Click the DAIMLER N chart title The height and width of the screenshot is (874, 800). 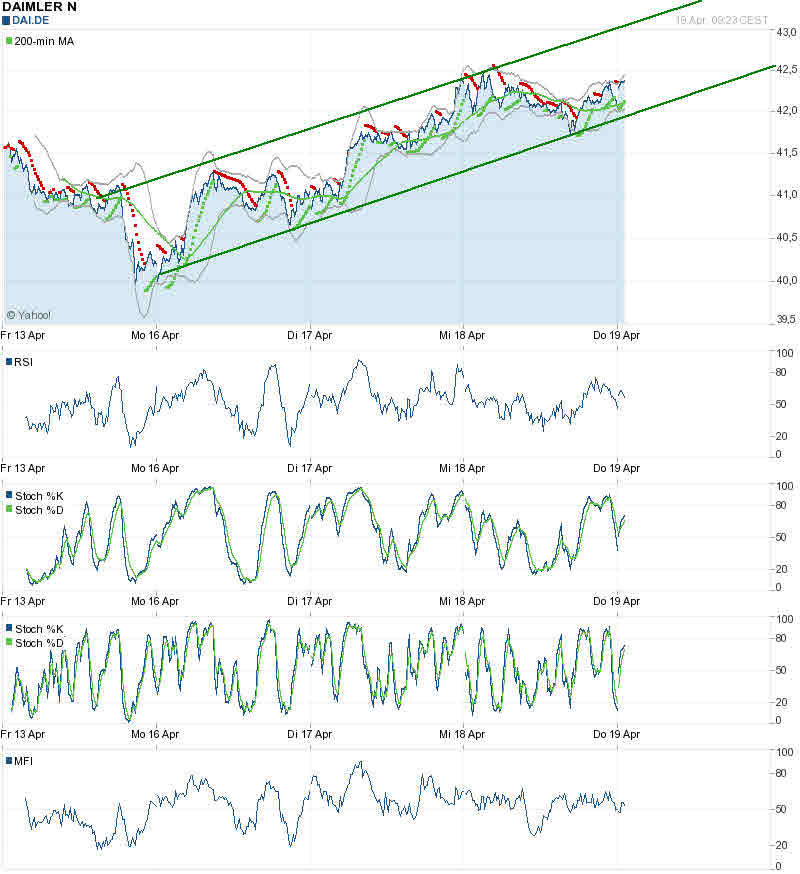tap(39, 6)
